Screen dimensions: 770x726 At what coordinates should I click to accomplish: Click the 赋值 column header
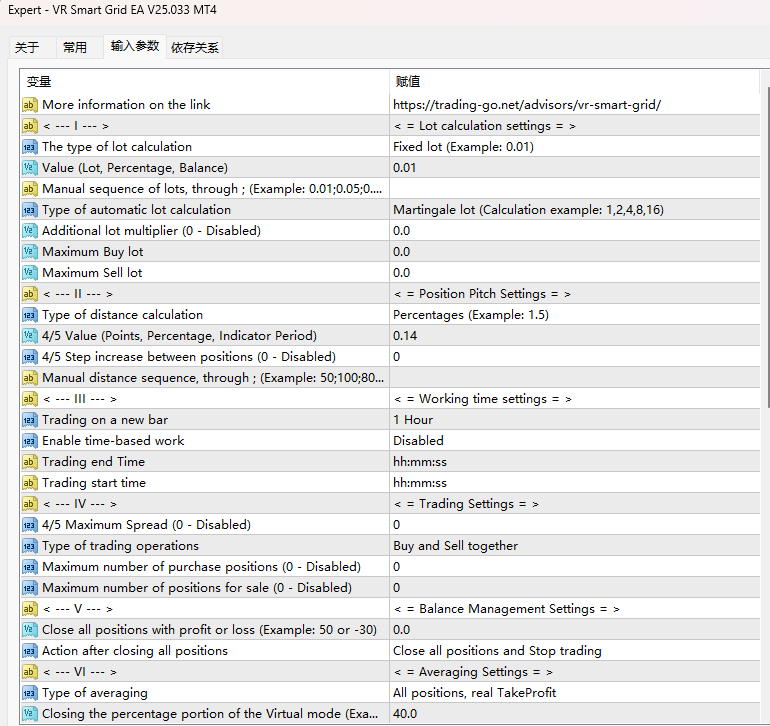[575, 82]
